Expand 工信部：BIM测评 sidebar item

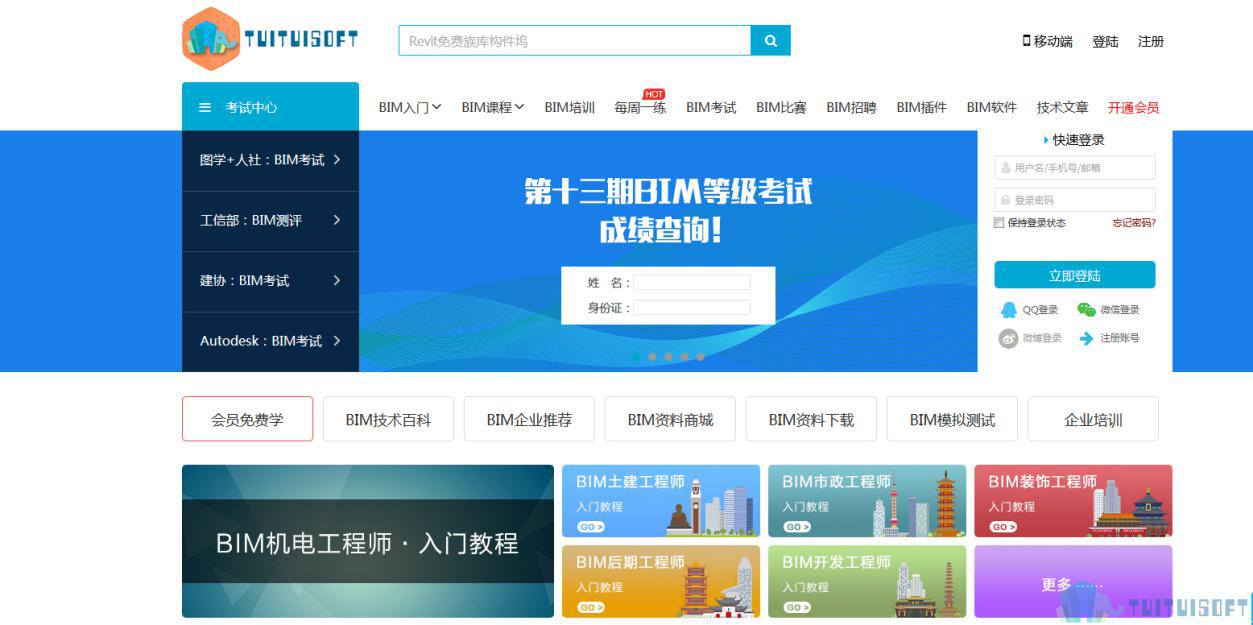[x=270, y=221]
